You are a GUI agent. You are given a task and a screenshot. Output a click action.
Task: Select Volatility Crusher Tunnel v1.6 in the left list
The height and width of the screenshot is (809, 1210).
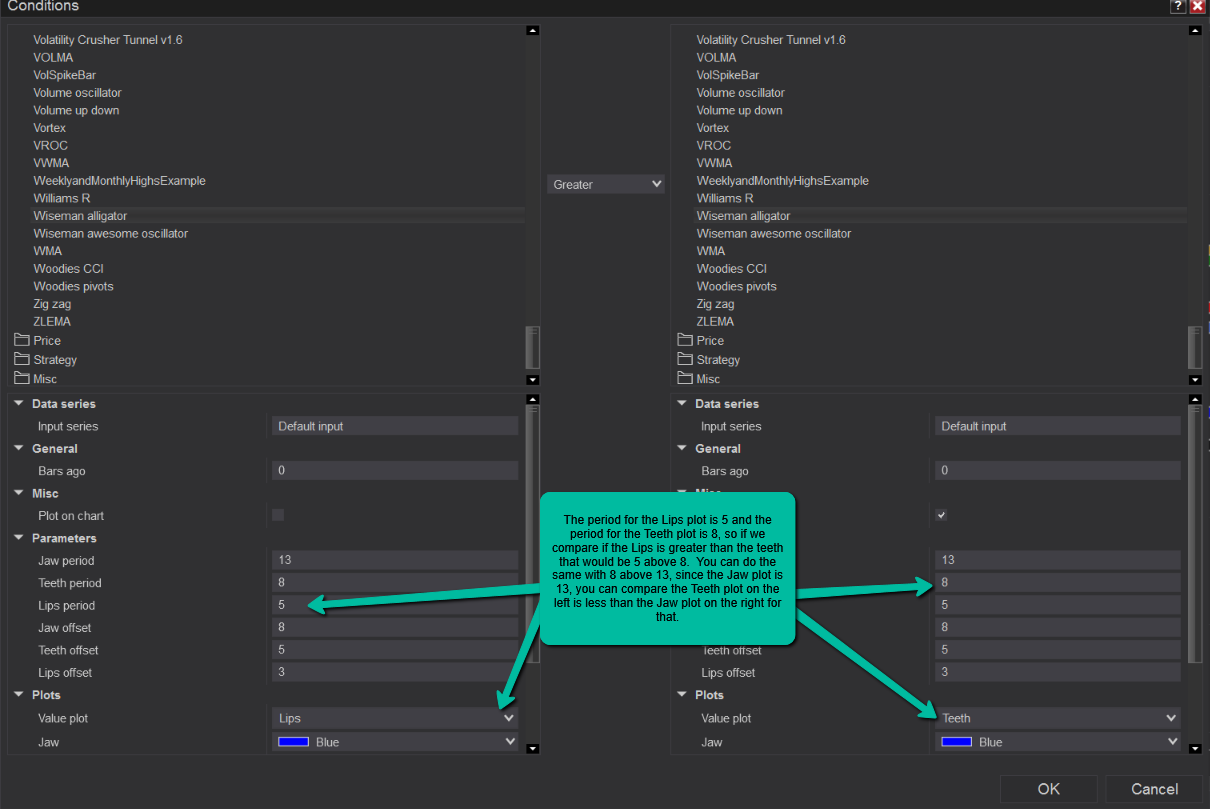[x=108, y=40]
